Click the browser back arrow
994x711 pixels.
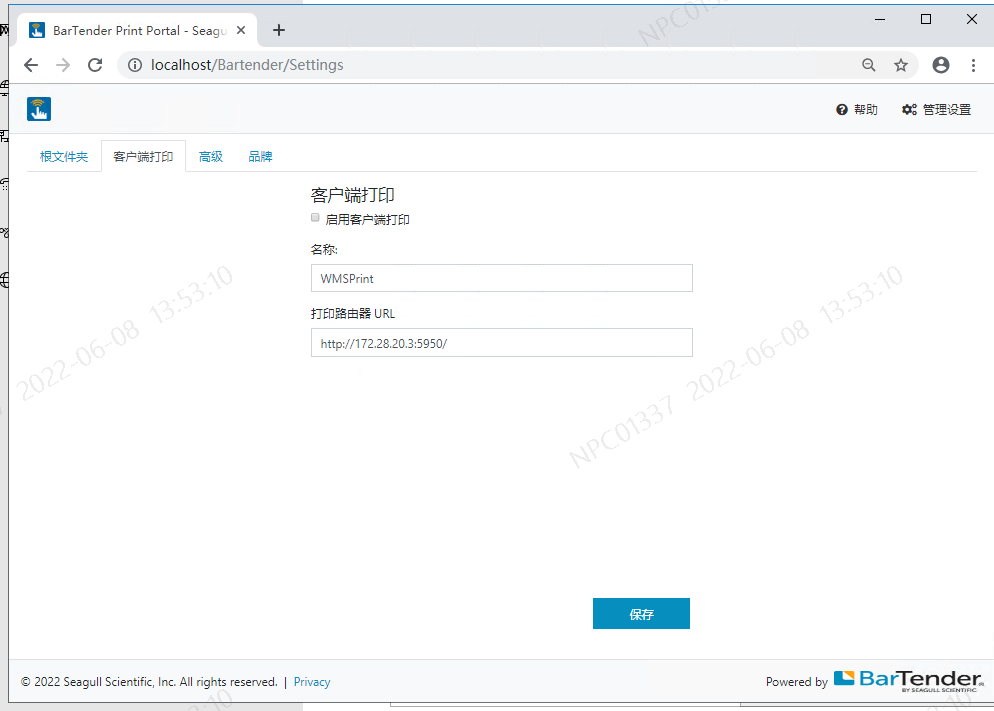coord(30,64)
